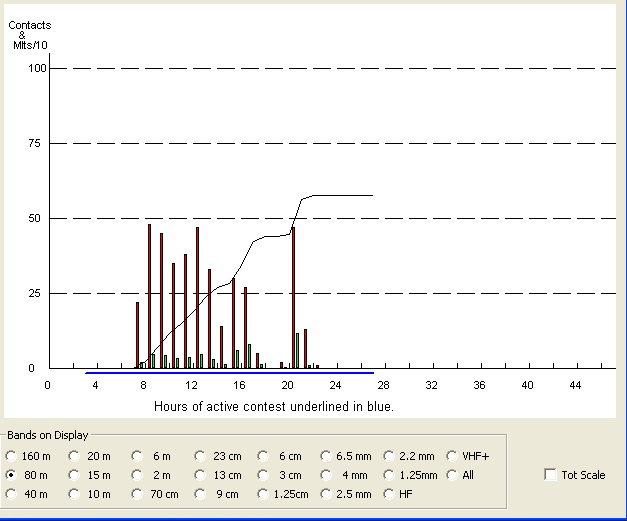The height and width of the screenshot is (521, 627).
Task: Select the VHF+ bands option
Action: tap(453, 455)
